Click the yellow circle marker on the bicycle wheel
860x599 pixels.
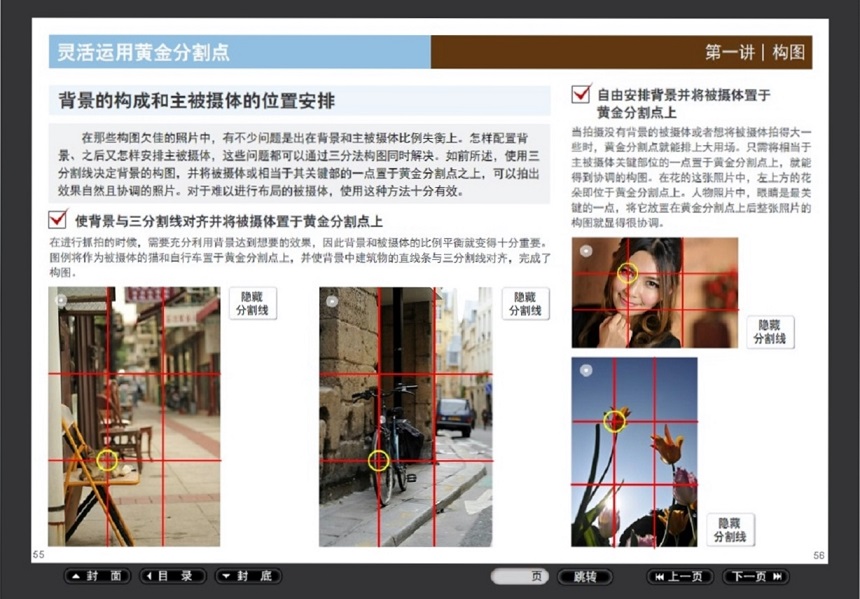coord(378,460)
